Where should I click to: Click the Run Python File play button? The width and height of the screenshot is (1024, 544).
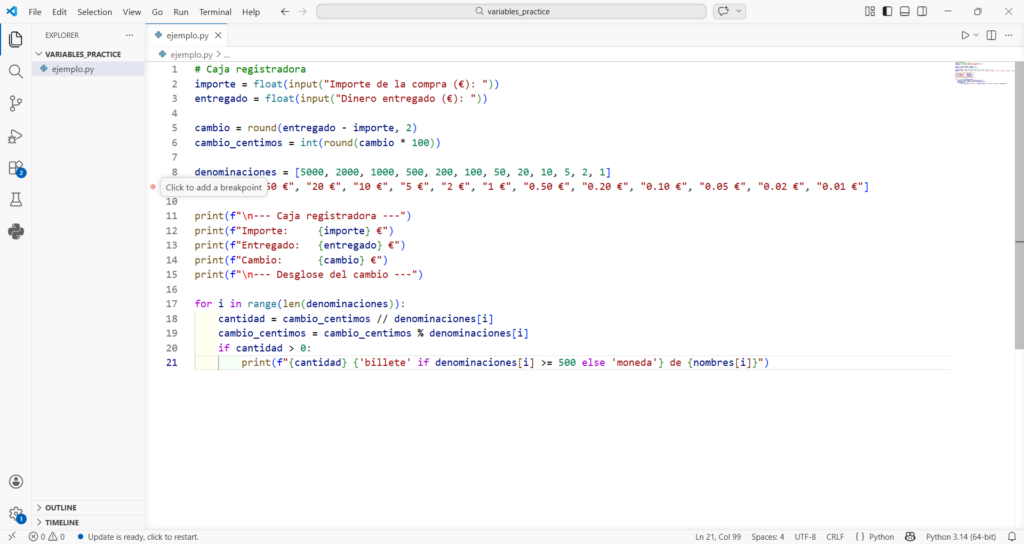point(965,35)
